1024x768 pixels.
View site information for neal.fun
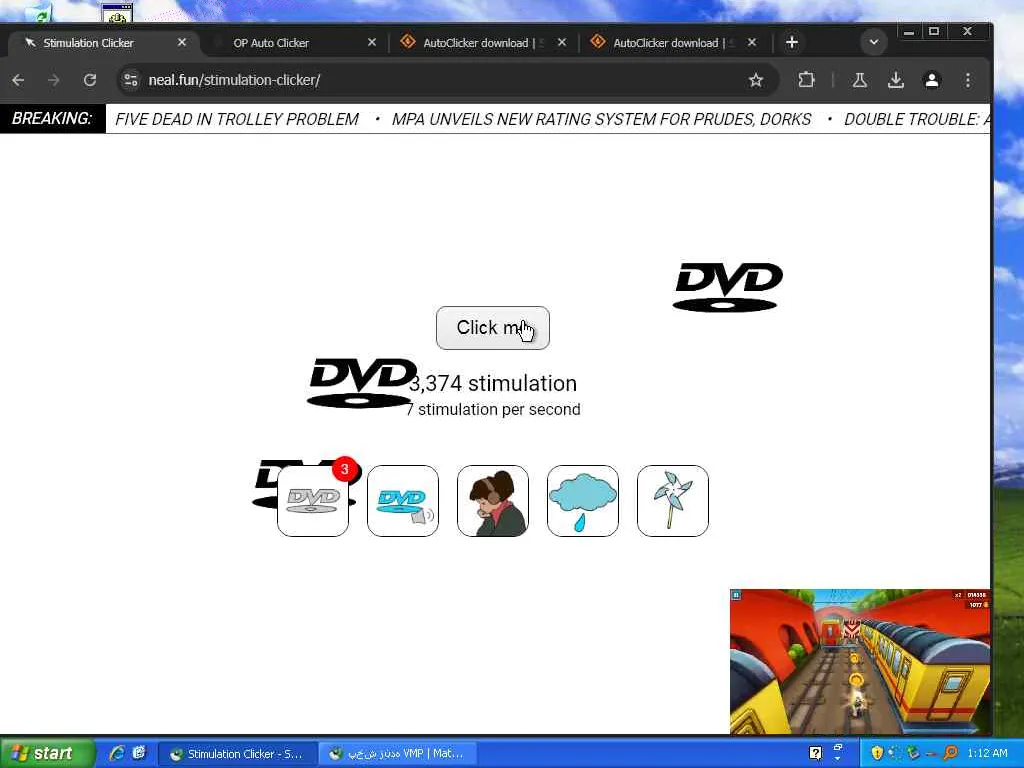pyautogui.click(x=131, y=80)
